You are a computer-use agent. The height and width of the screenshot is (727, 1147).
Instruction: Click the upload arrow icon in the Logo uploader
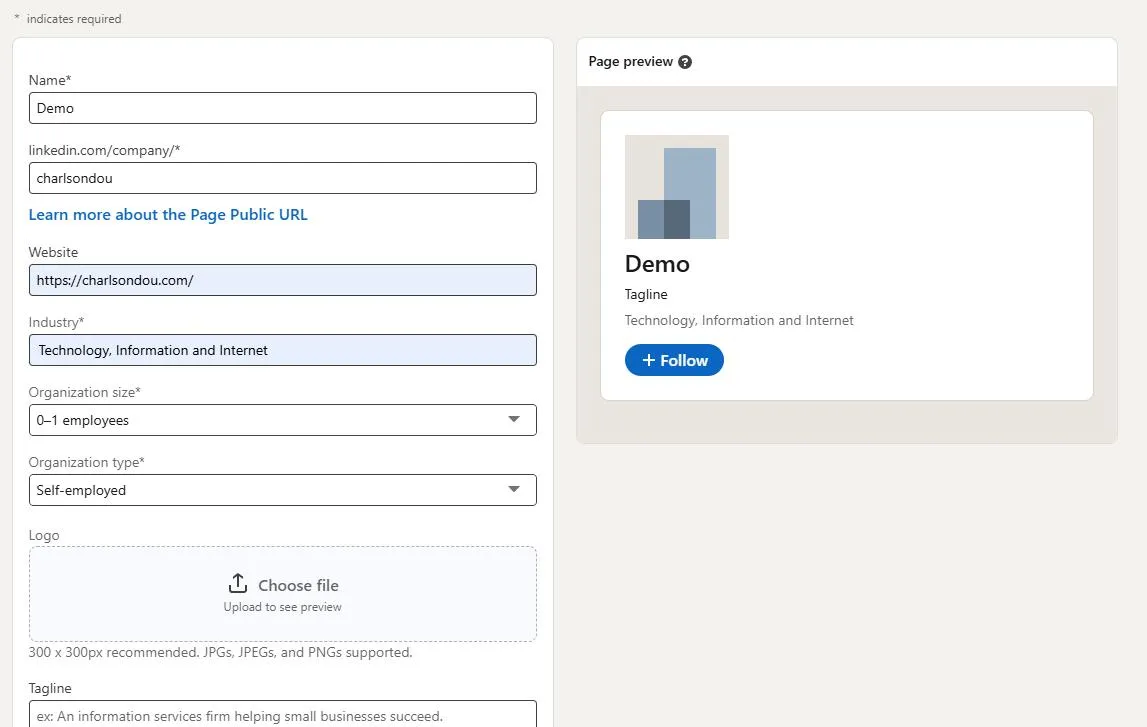(x=238, y=583)
